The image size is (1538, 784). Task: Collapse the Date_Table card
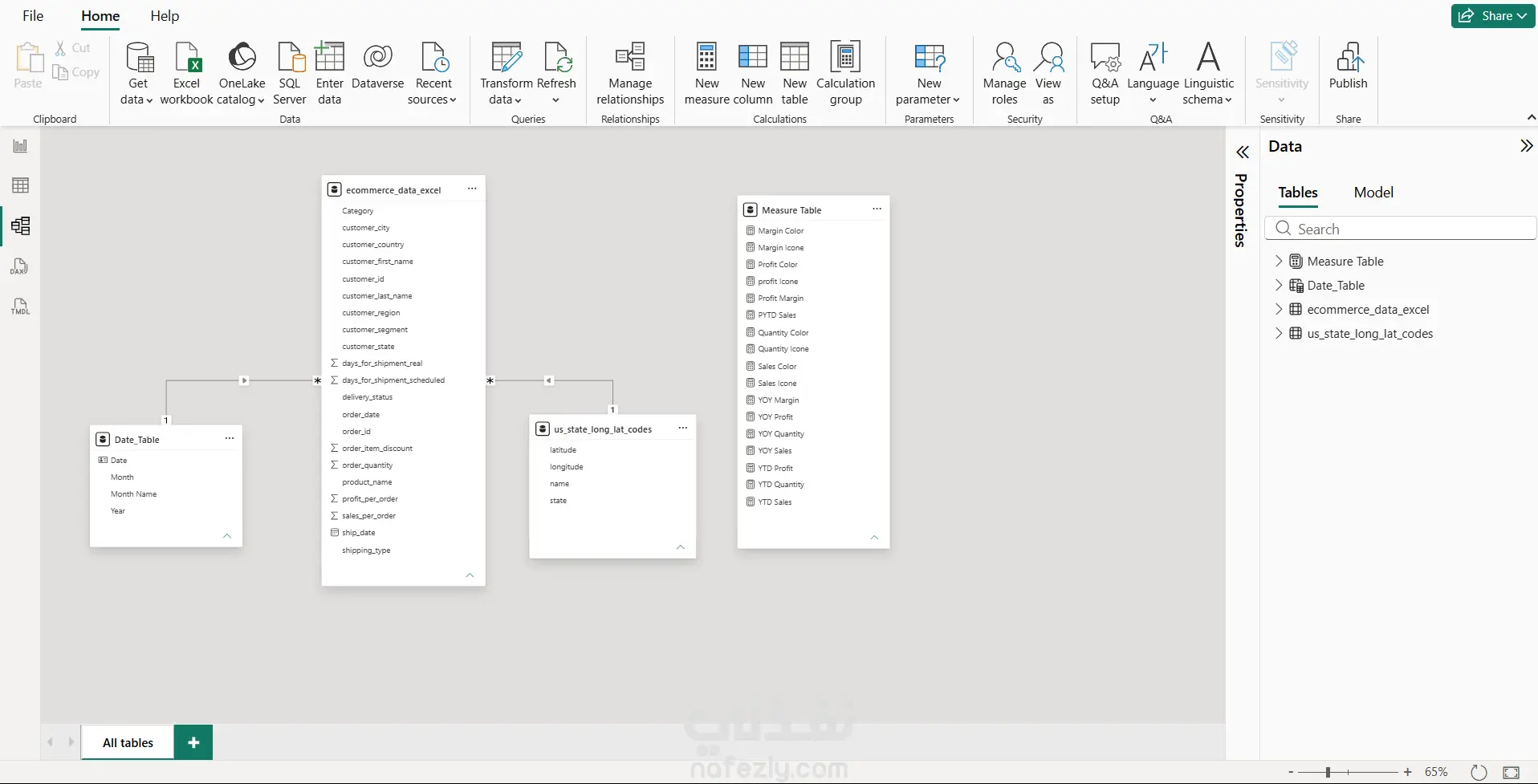click(x=227, y=536)
